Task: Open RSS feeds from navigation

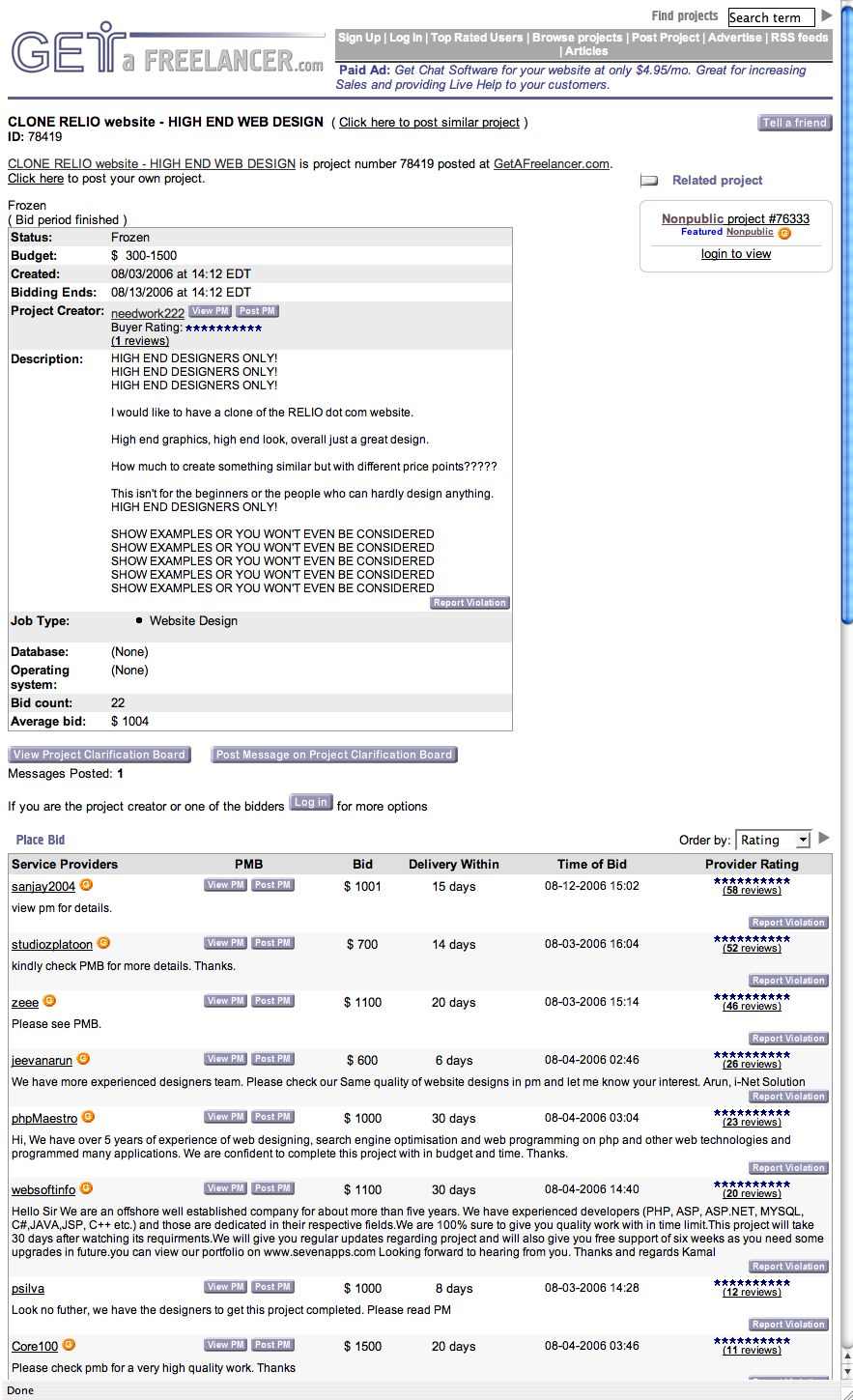Action: click(x=799, y=38)
